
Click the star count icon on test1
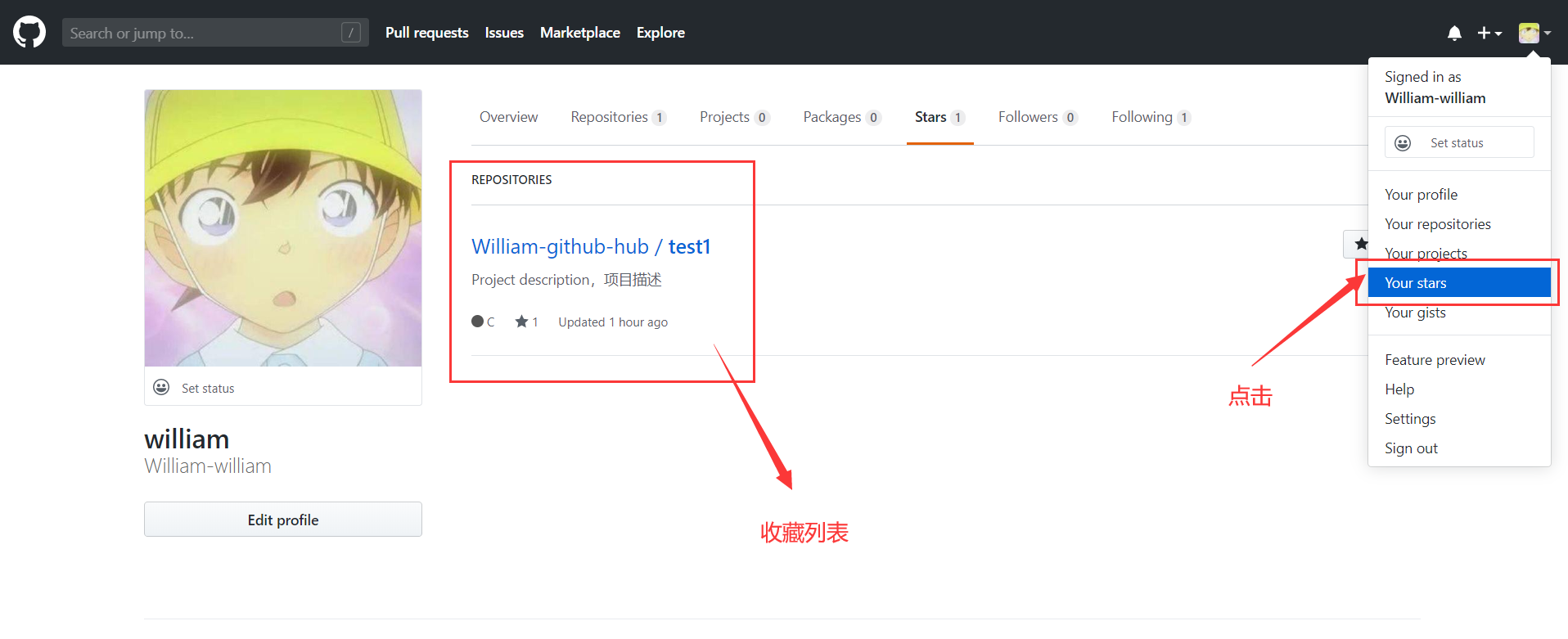pos(521,322)
